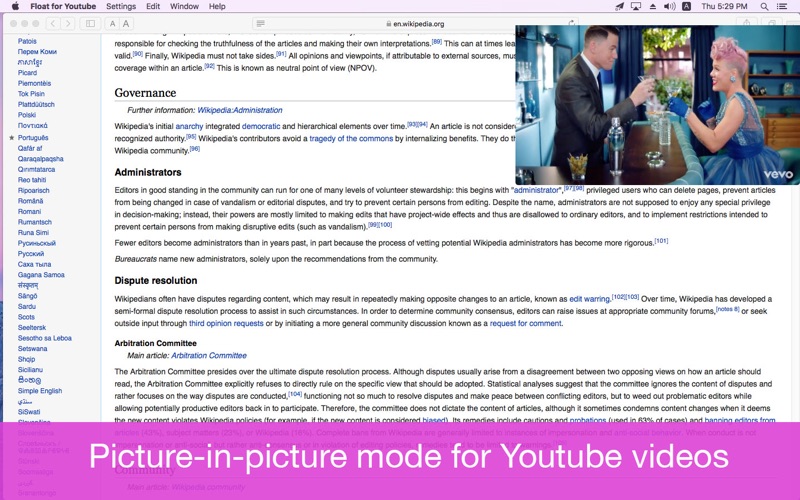Open the volume control in menu bar
Viewport: 800px width, 500px height.
669,6
